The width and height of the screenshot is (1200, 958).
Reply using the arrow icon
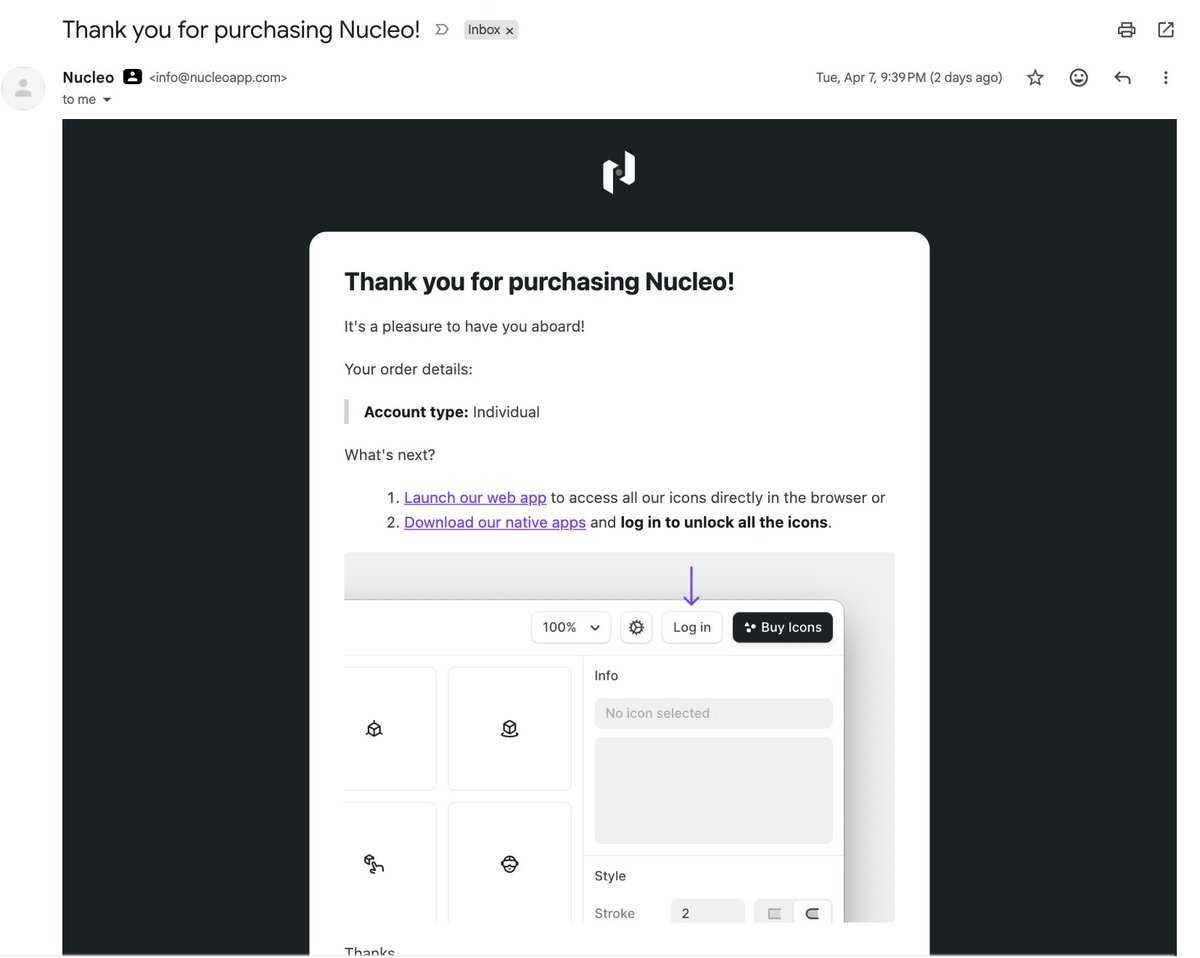(1123, 78)
